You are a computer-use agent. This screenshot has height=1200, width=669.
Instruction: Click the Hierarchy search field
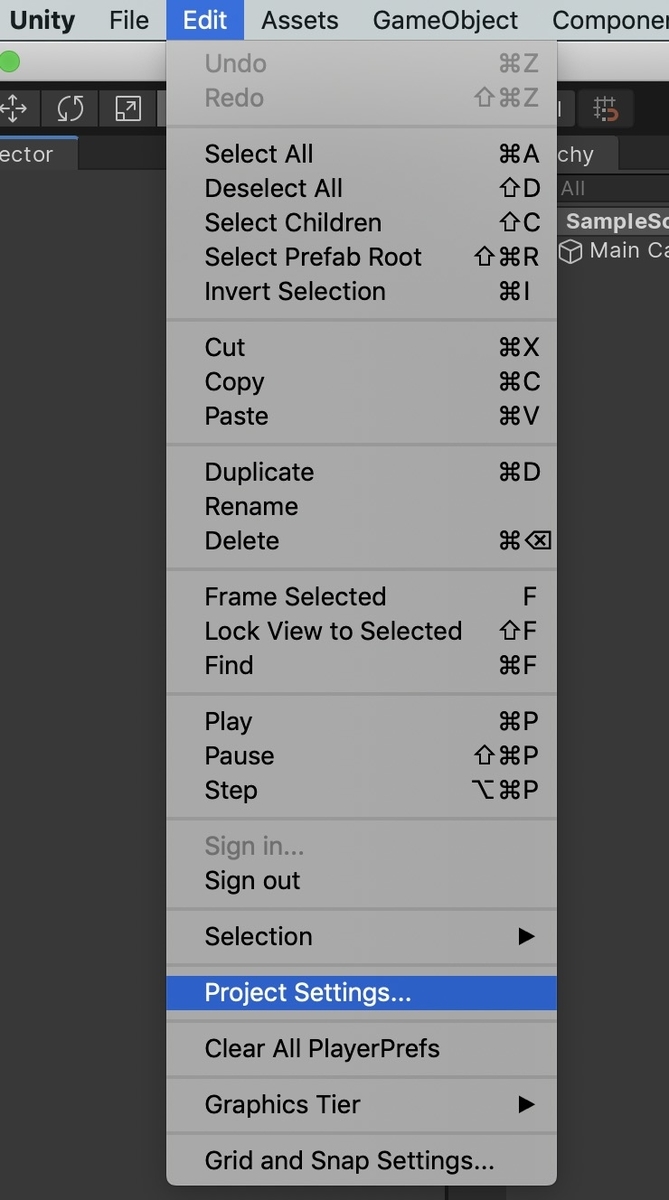(610, 187)
